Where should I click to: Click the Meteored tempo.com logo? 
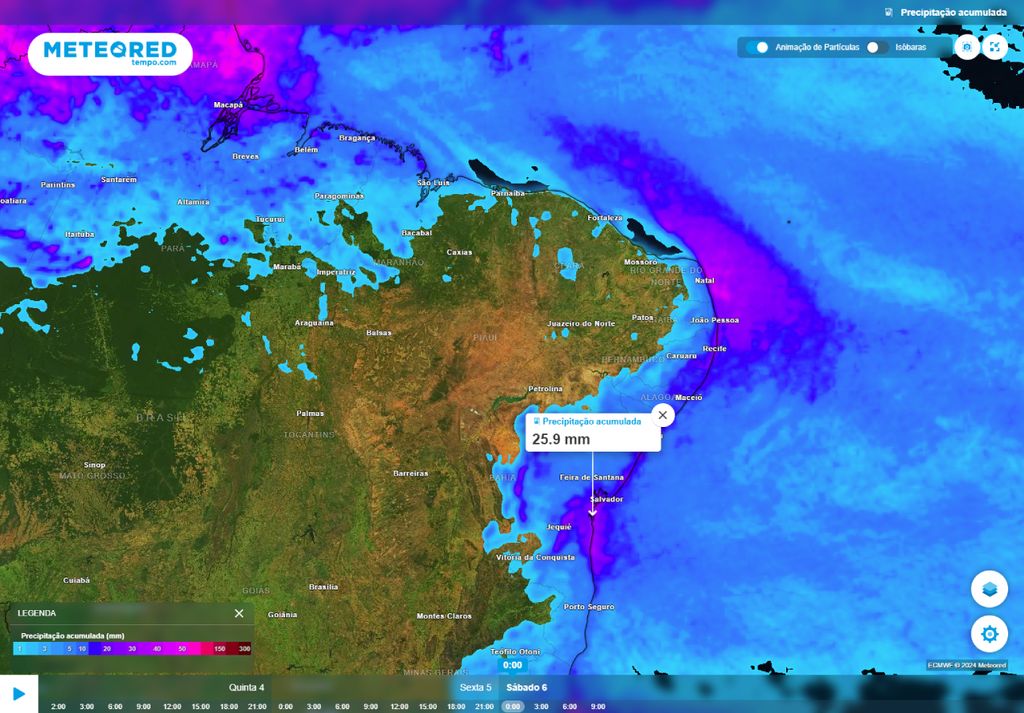110,53
